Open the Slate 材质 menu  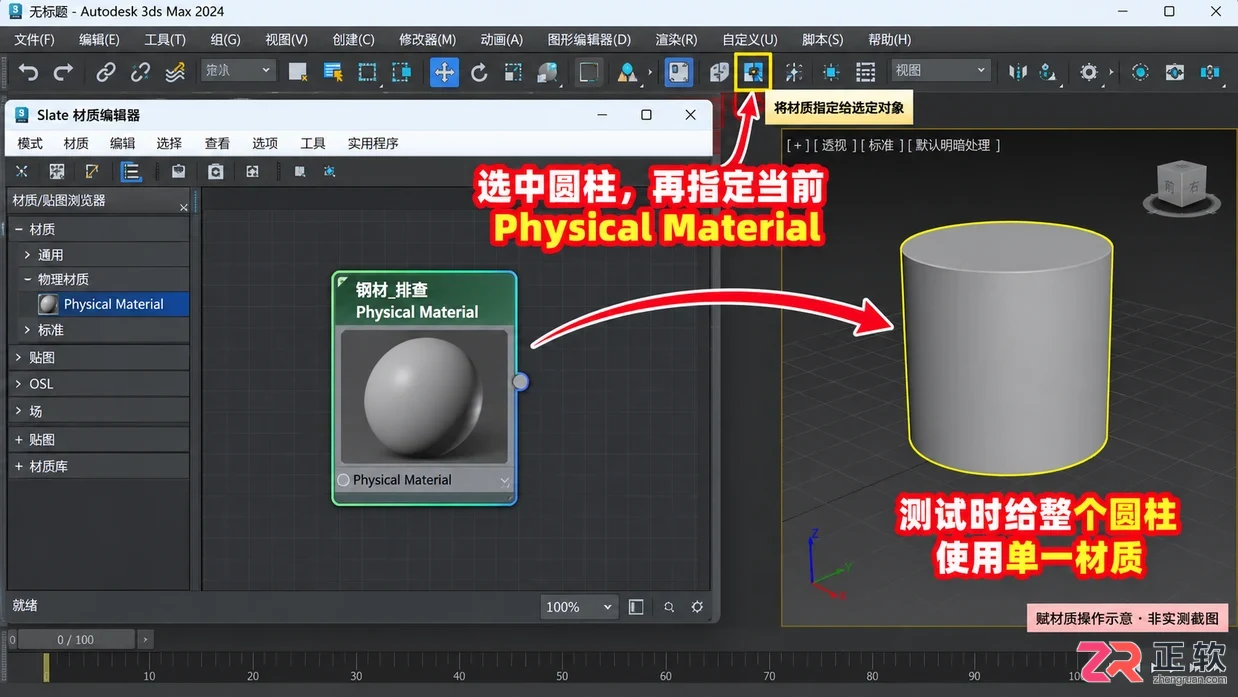pos(76,143)
